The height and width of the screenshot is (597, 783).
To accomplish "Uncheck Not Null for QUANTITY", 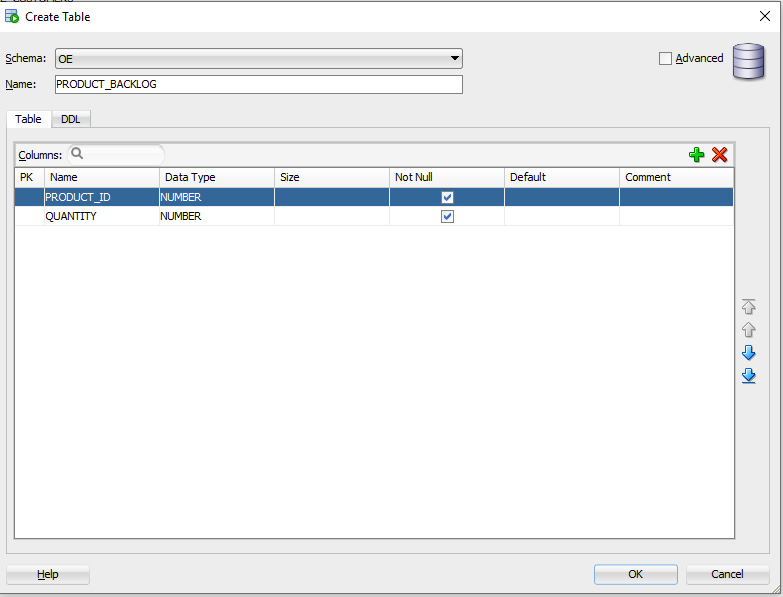I will click(447, 217).
